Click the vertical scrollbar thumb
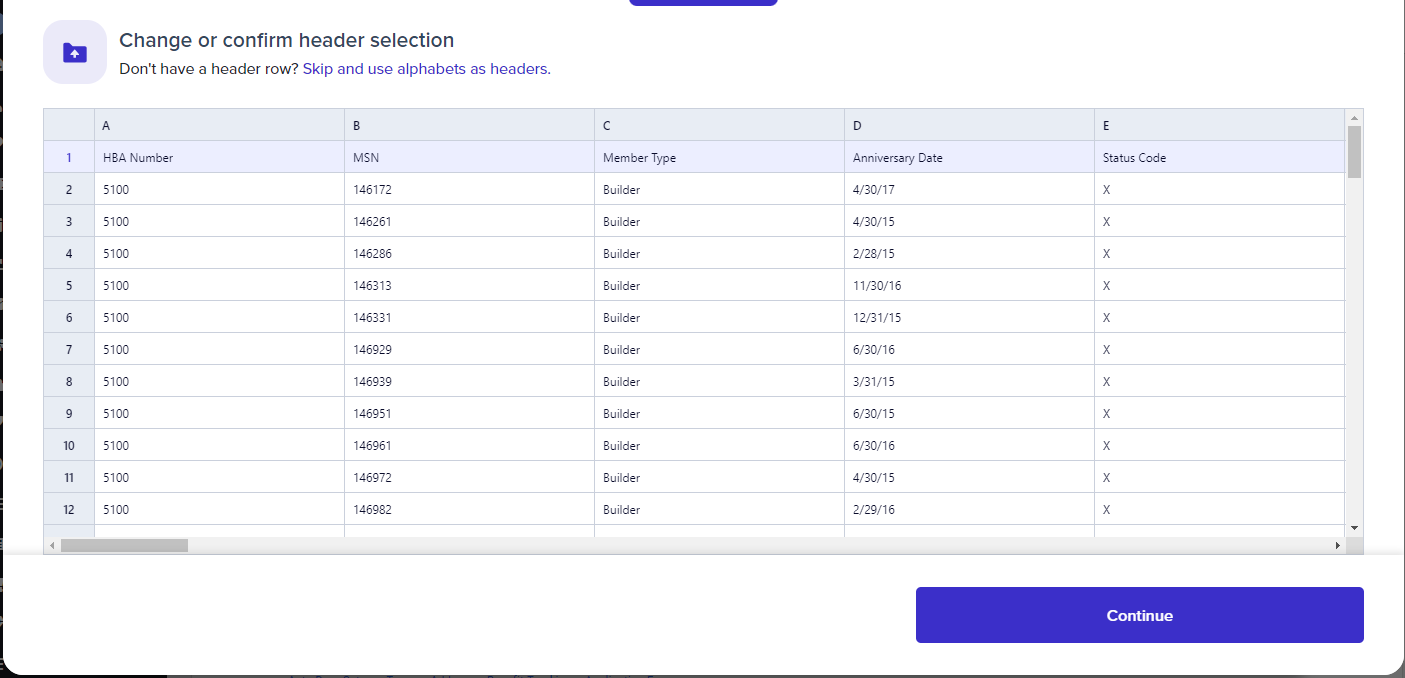 [x=1354, y=151]
